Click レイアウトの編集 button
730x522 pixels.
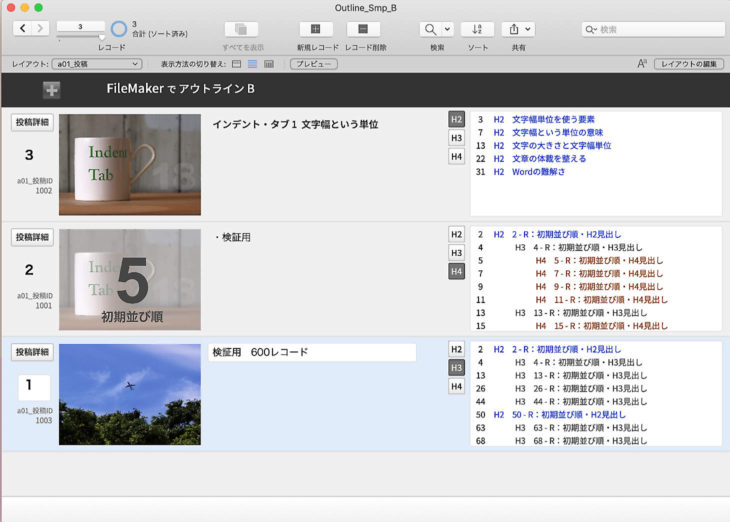pyautogui.click(x=689, y=64)
